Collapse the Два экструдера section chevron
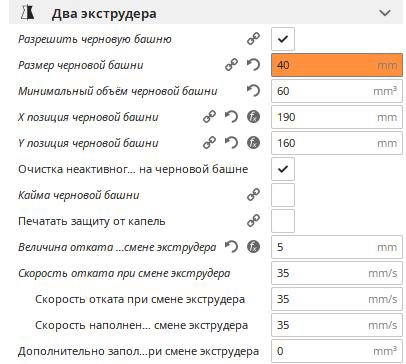 coord(385,13)
